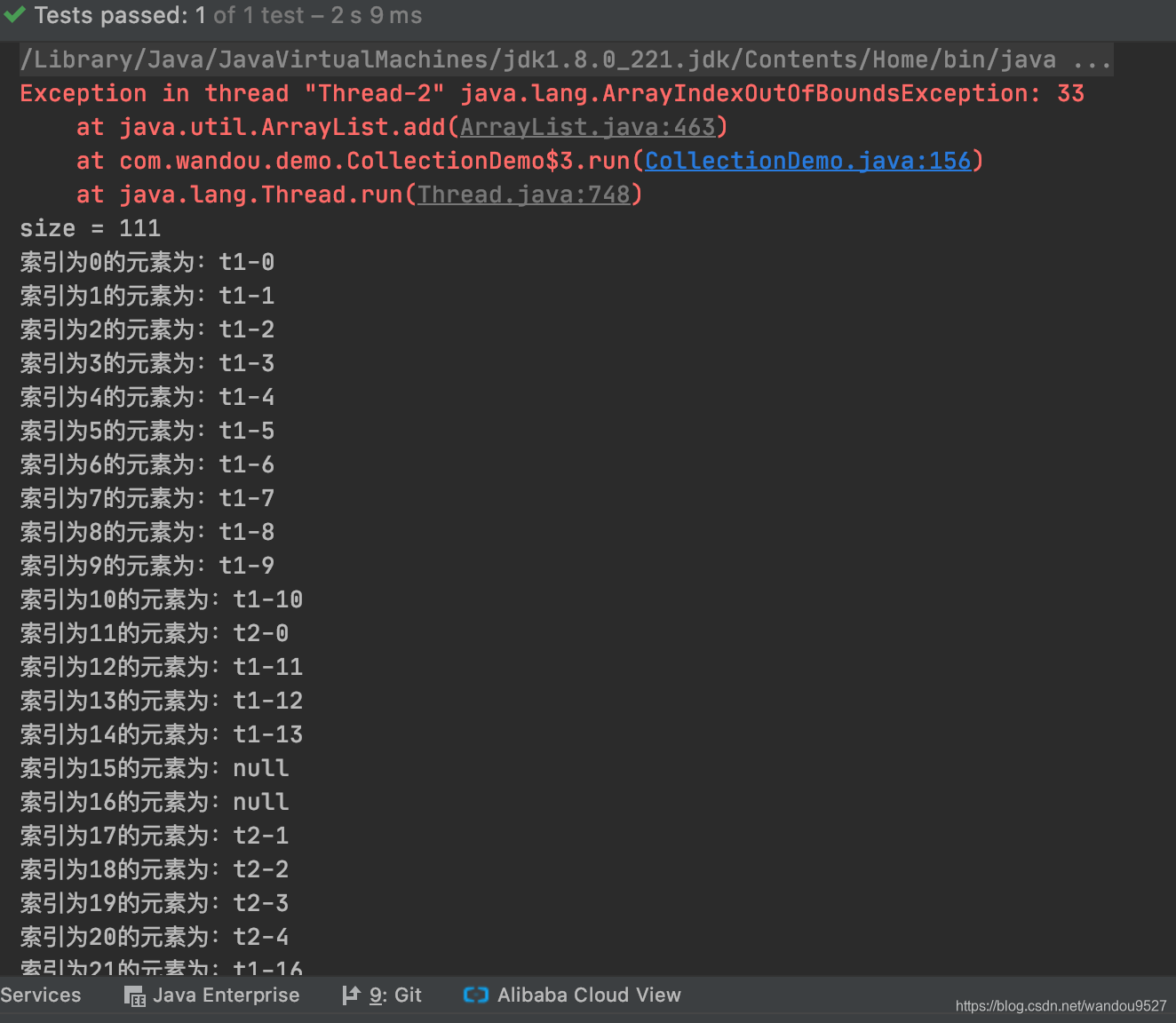
Task: Click the output line 't1-11'
Action: pyautogui.click(x=162, y=667)
